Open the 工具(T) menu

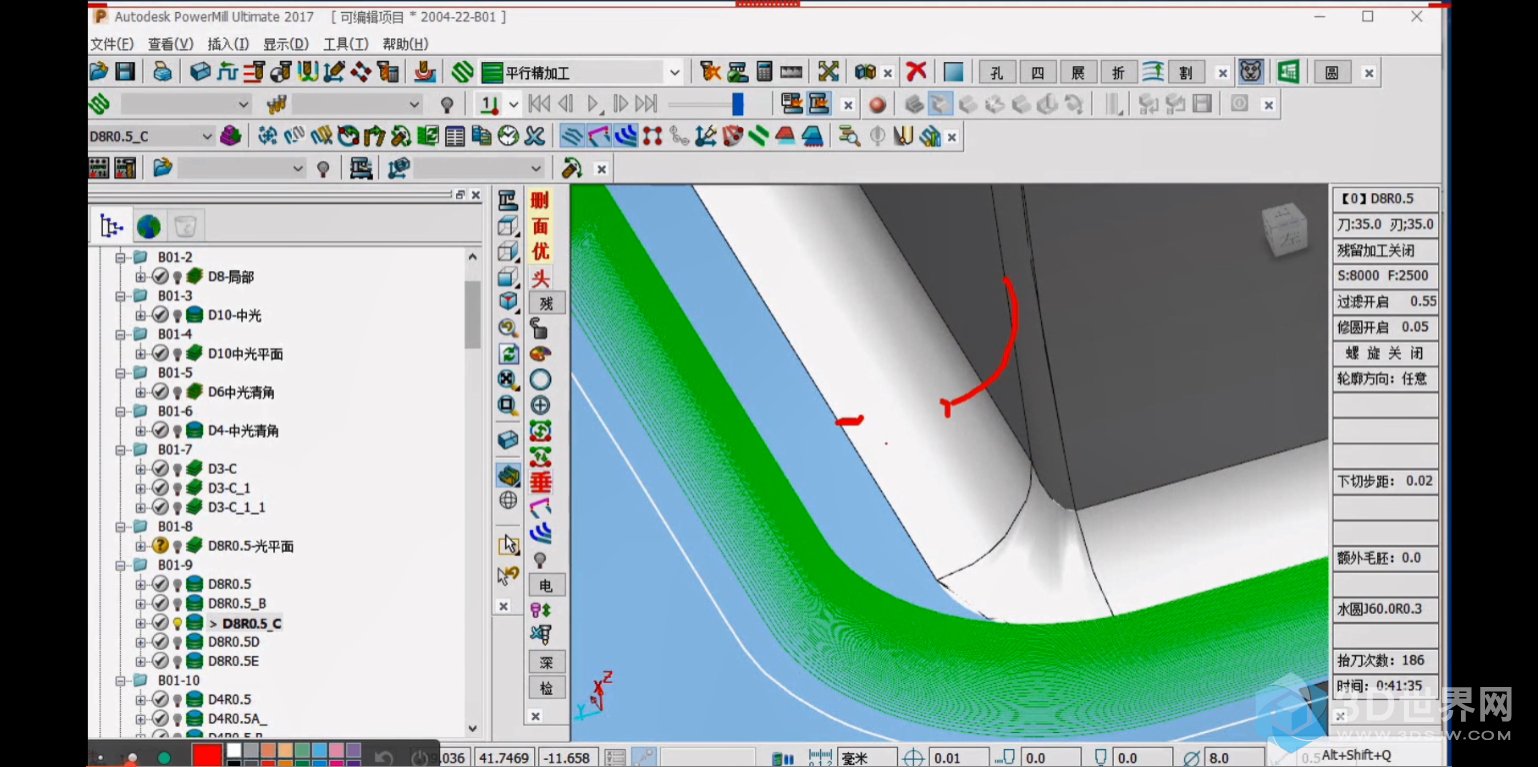pyautogui.click(x=345, y=44)
